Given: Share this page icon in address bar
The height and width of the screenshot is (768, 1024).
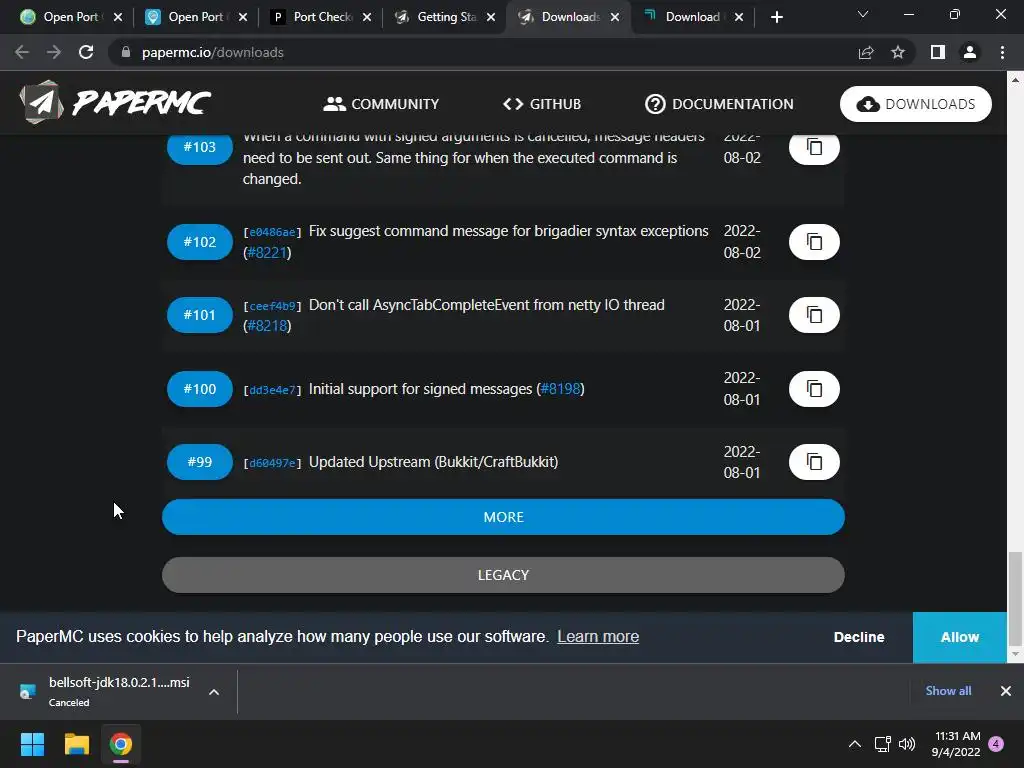Looking at the screenshot, I should (866, 52).
